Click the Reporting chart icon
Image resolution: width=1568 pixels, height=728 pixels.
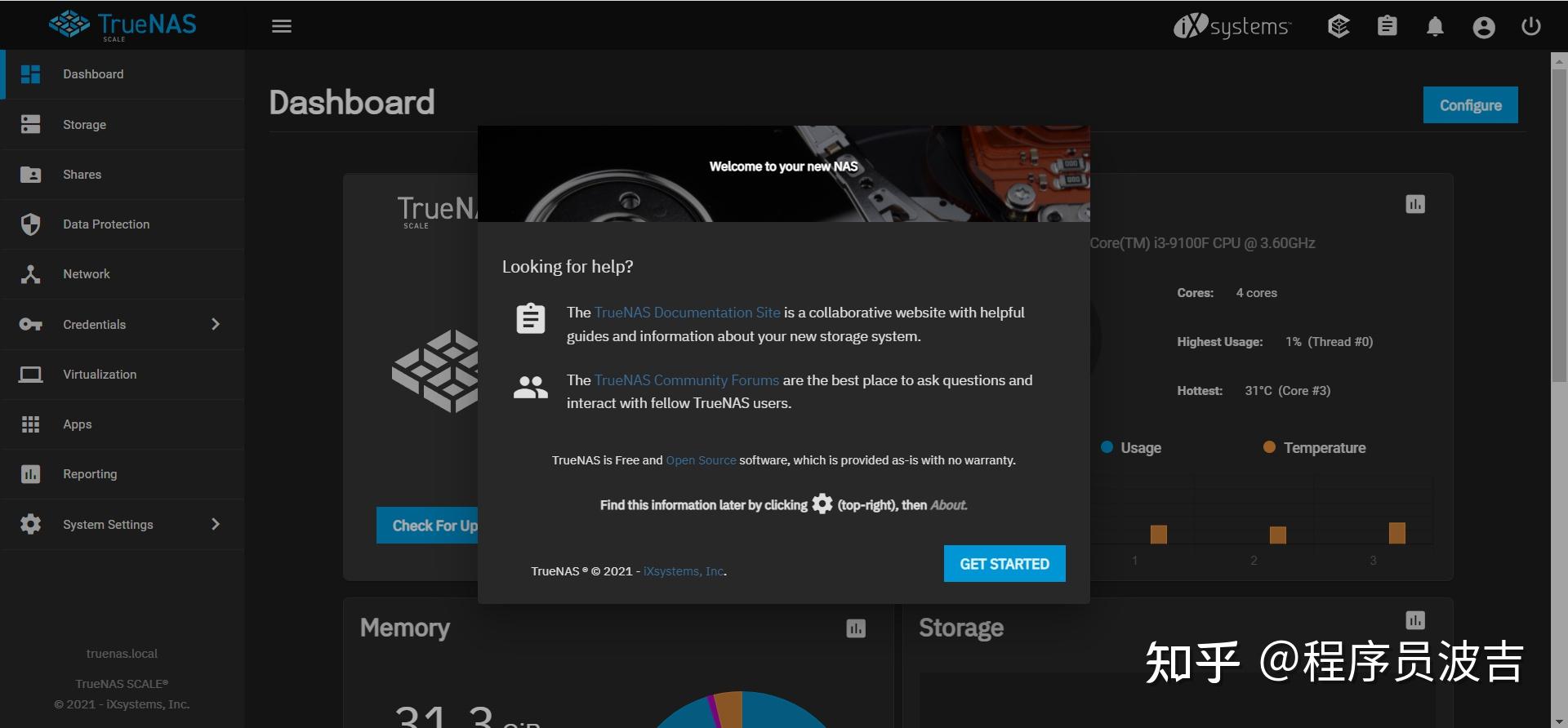click(x=30, y=474)
